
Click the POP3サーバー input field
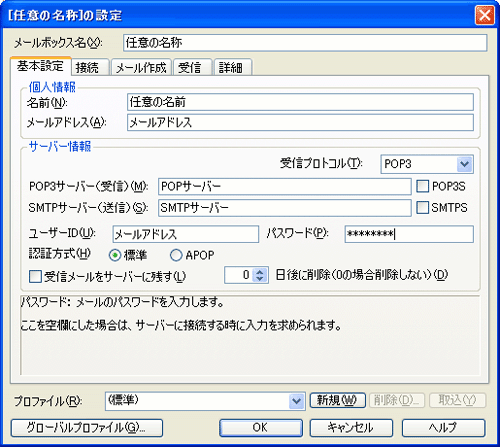tap(285, 186)
